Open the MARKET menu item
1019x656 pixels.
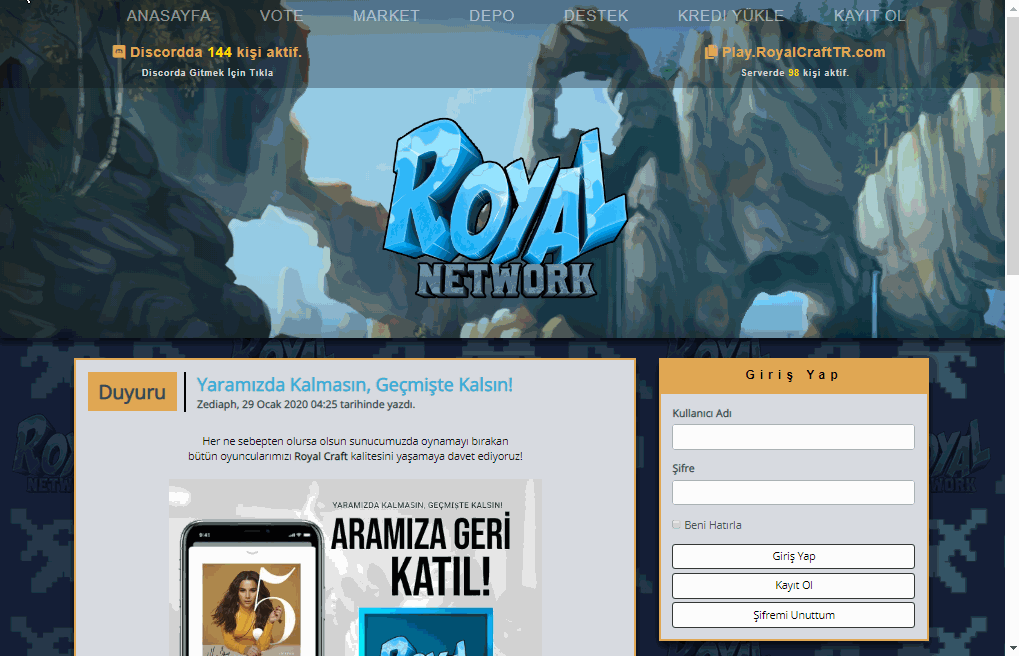[x=386, y=16]
